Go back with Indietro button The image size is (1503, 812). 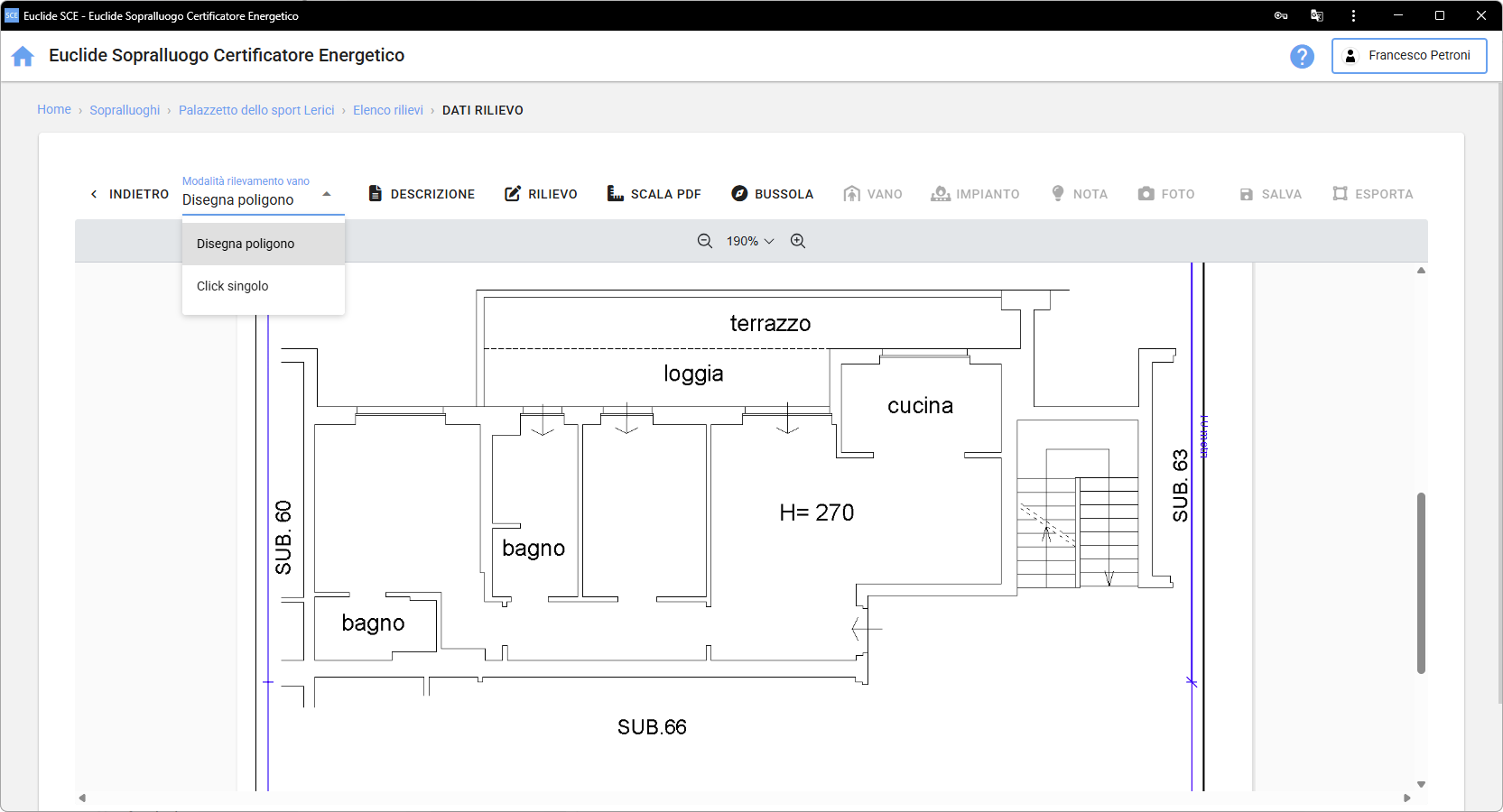click(x=129, y=194)
